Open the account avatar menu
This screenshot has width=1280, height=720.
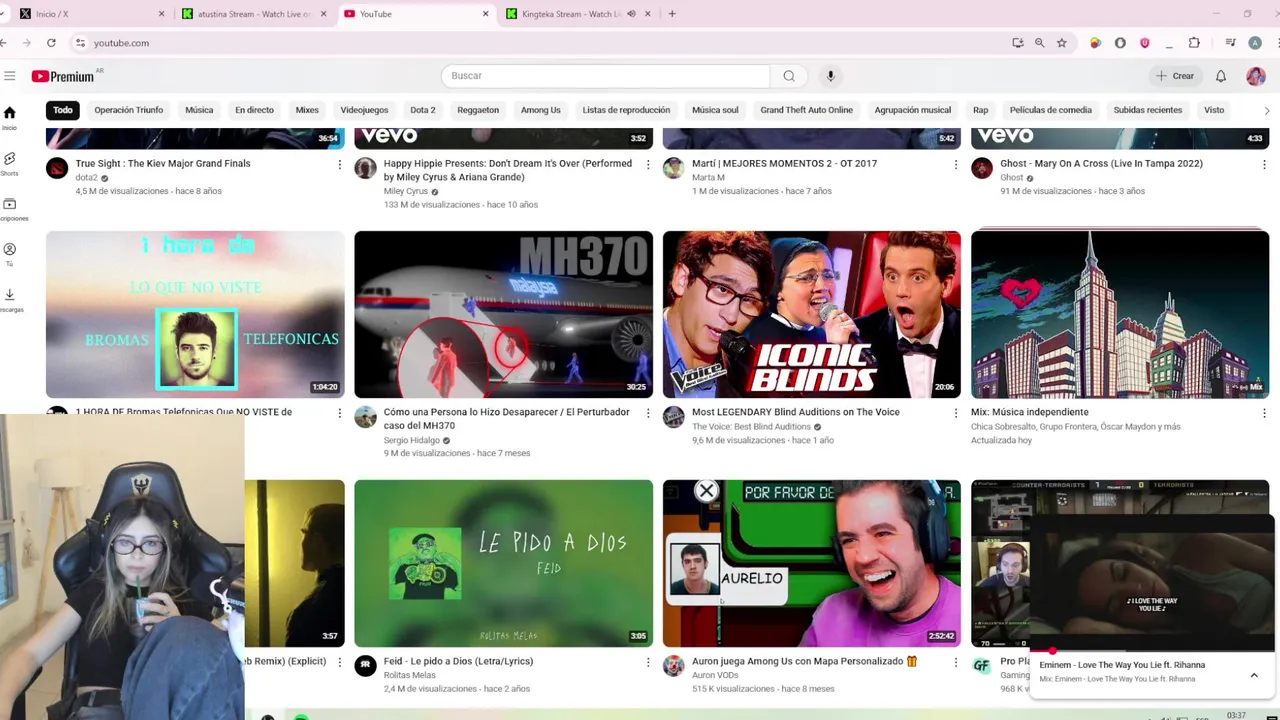[x=1256, y=76]
